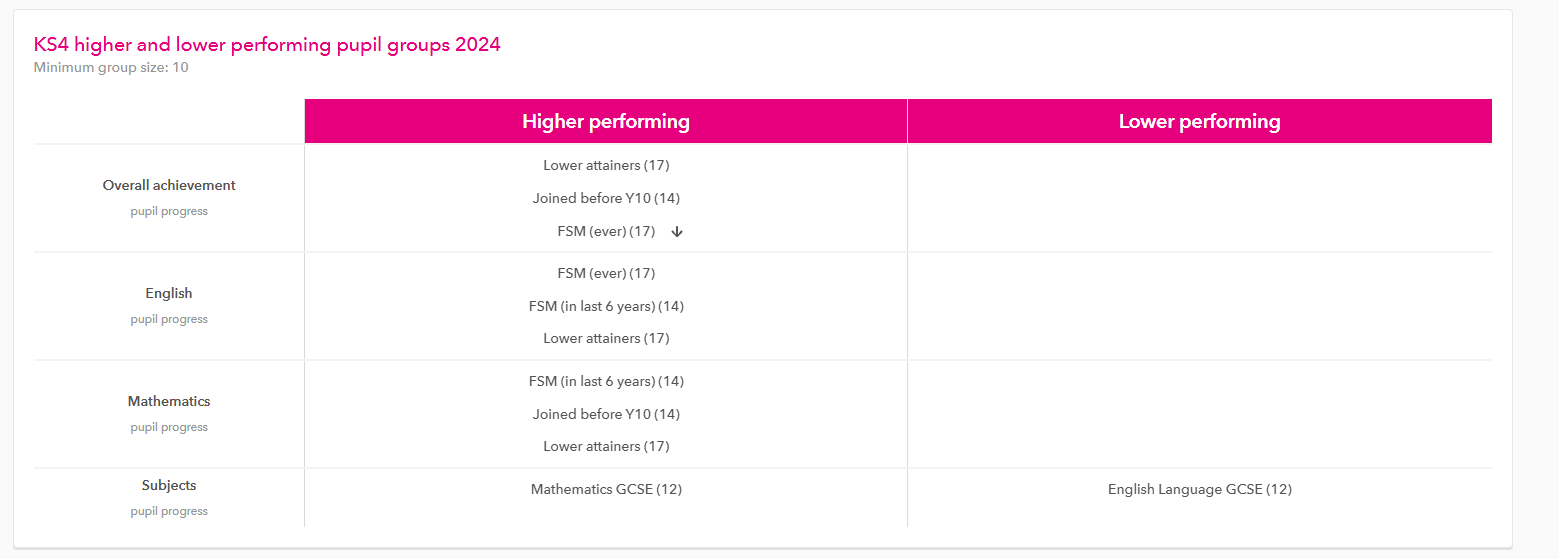Screen dimensions: 1559x559
Task: Select Lower attainers (17) in the English row
Action: point(606,338)
